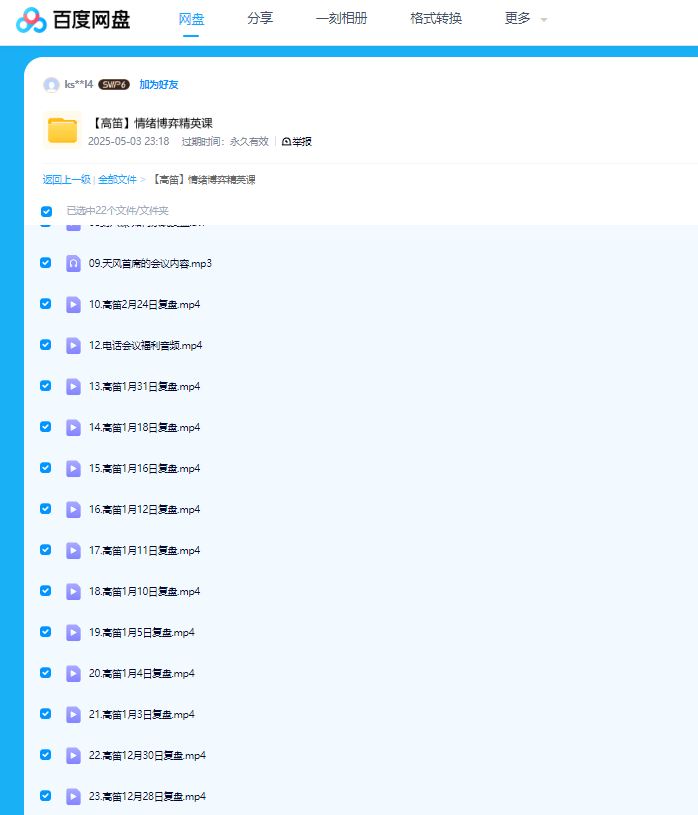
Task: Uncheck 19.高笛1月5日复盘.mp4 checkbox
Action: point(46,632)
